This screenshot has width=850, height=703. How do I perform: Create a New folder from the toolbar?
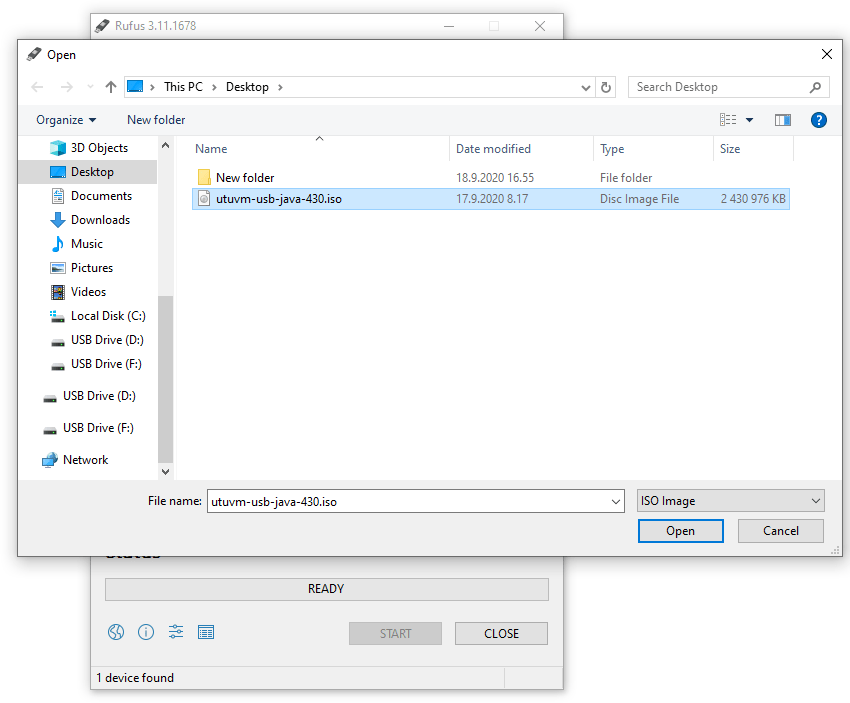156,120
